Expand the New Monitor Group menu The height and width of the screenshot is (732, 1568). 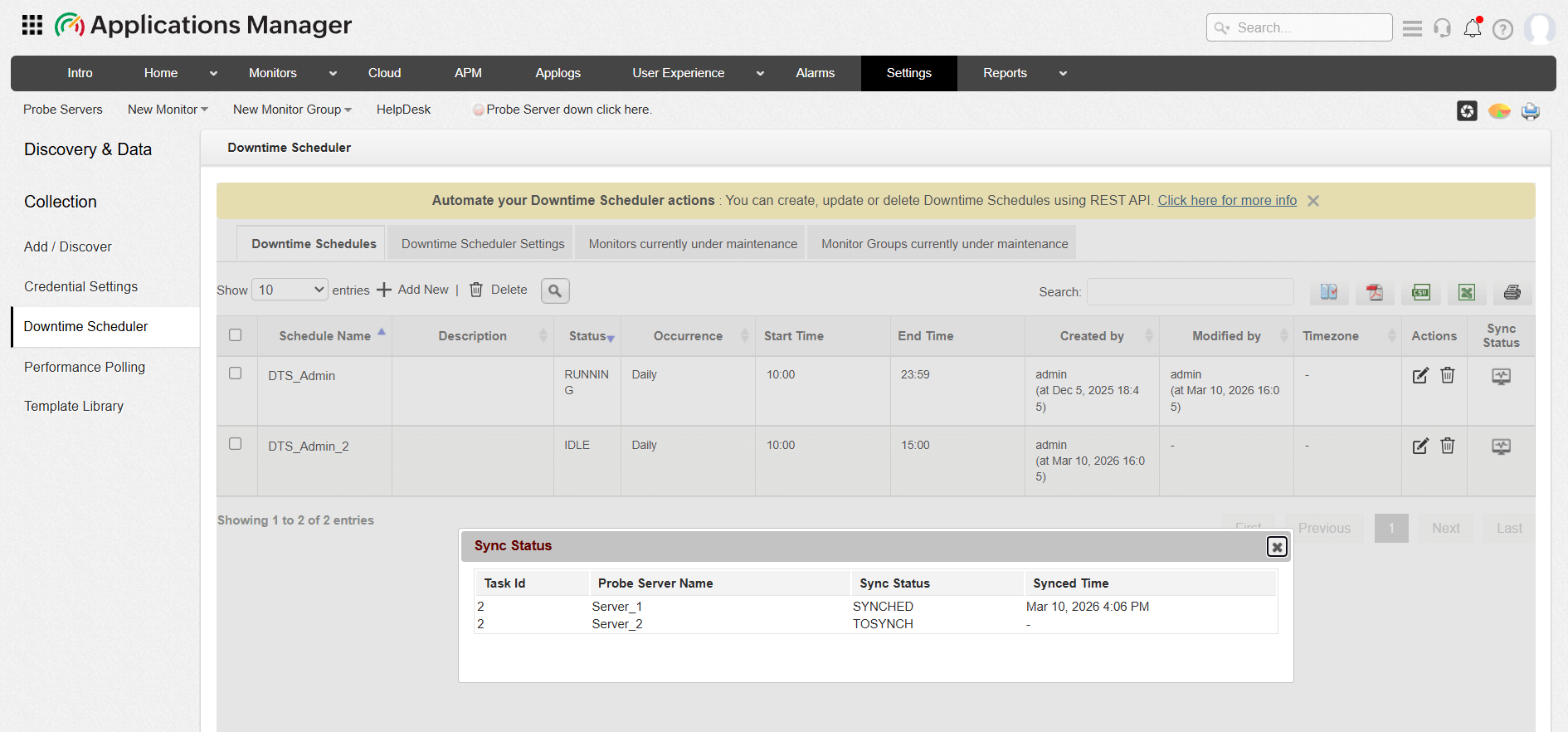292,110
